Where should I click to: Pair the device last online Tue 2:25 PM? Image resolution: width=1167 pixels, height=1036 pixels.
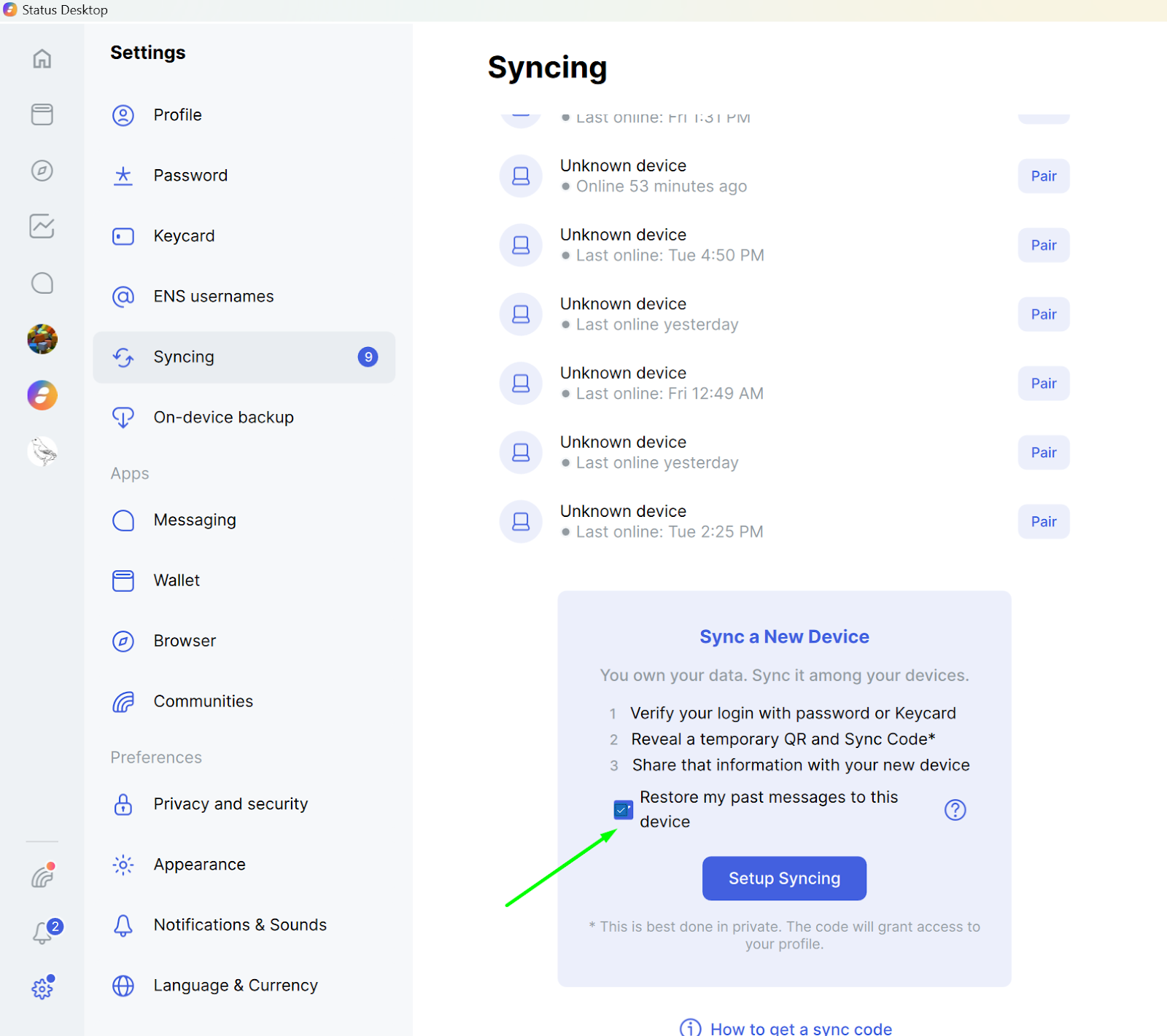pyautogui.click(x=1043, y=522)
